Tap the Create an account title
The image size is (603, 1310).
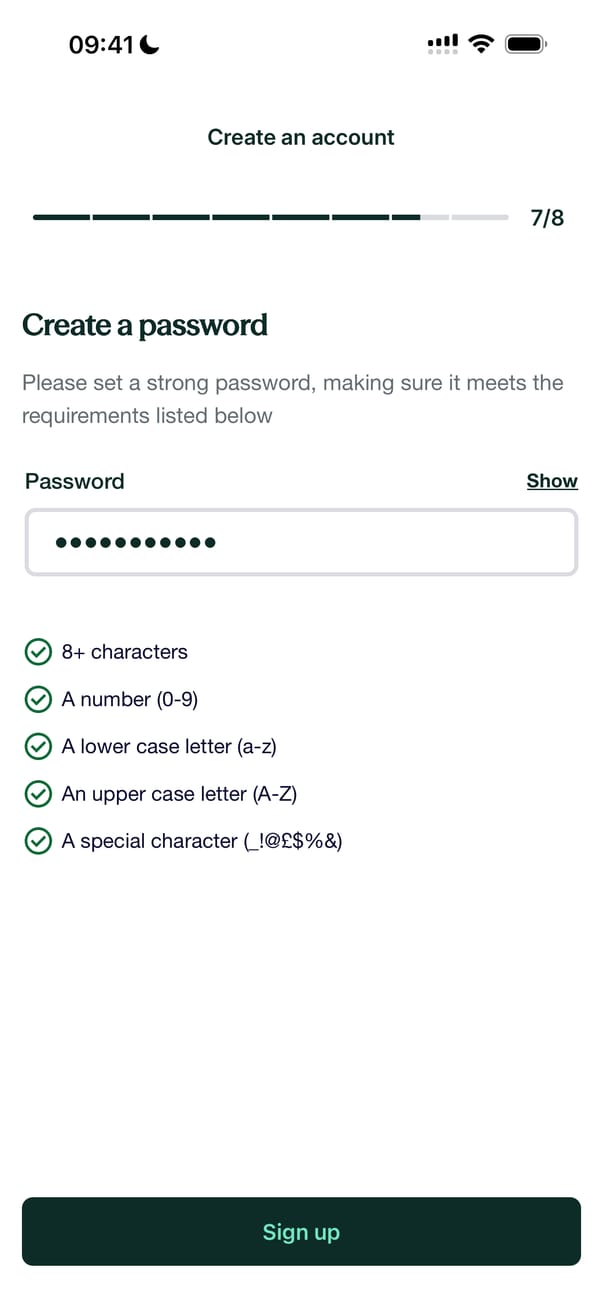click(x=301, y=138)
